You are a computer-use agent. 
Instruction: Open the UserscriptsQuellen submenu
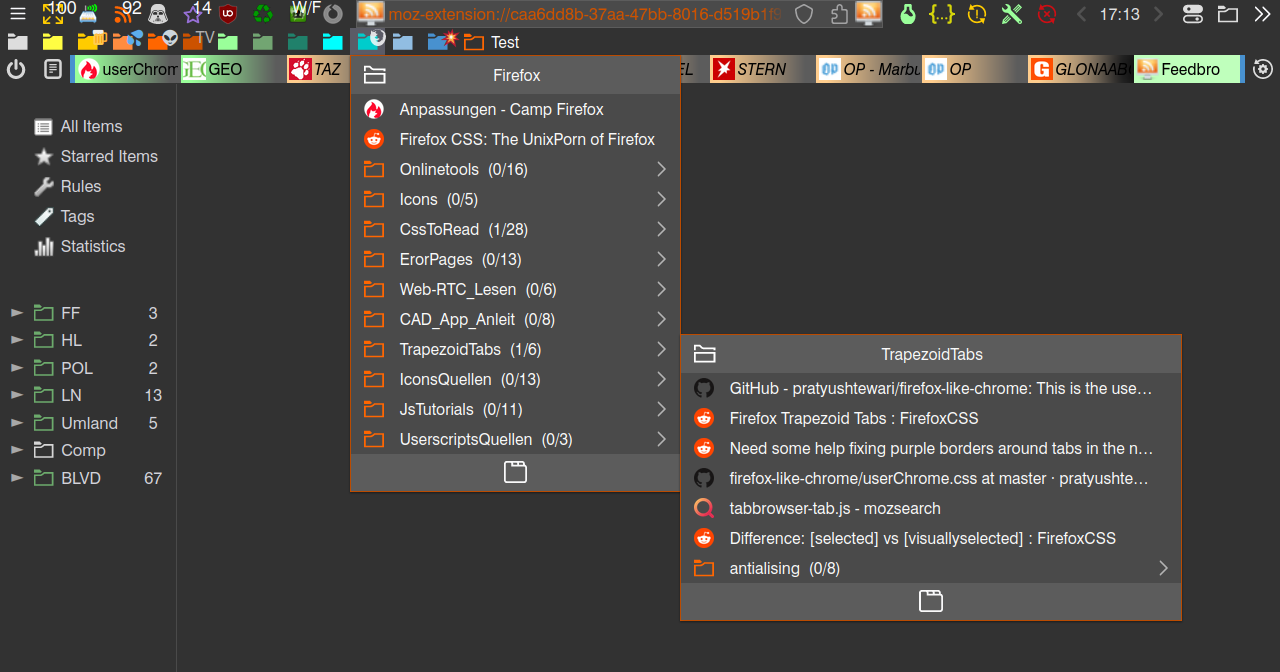coord(515,439)
